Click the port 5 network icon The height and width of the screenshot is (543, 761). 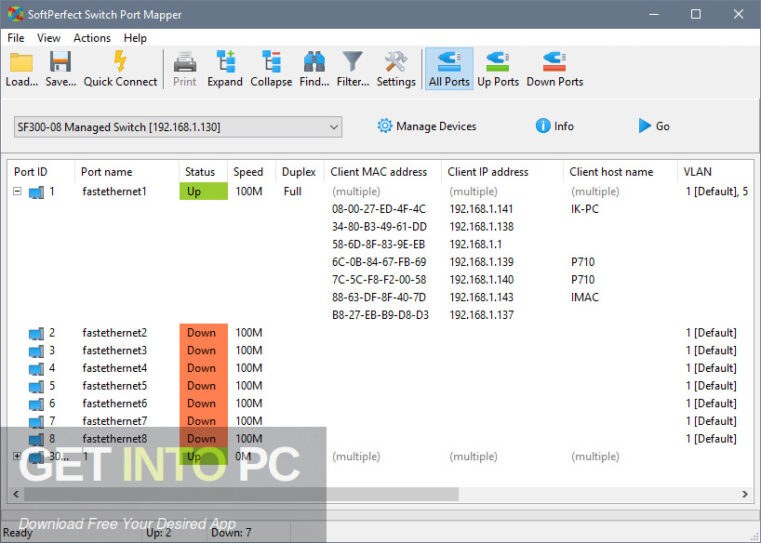point(36,386)
